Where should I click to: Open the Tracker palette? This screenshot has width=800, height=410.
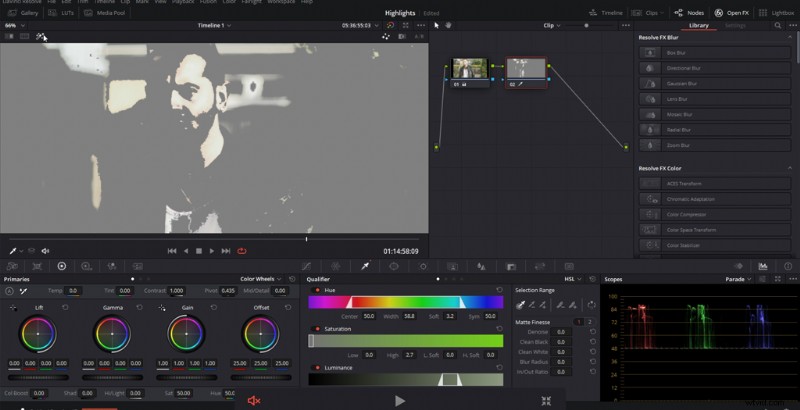[423, 266]
